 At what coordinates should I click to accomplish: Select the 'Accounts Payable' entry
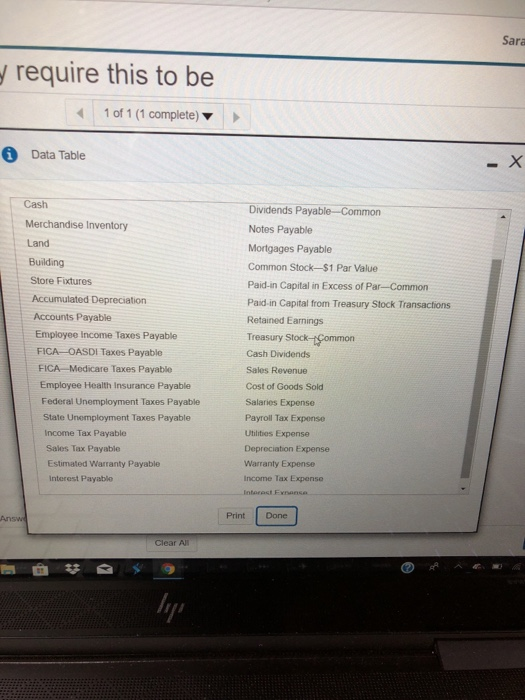(x=72, y=317)
